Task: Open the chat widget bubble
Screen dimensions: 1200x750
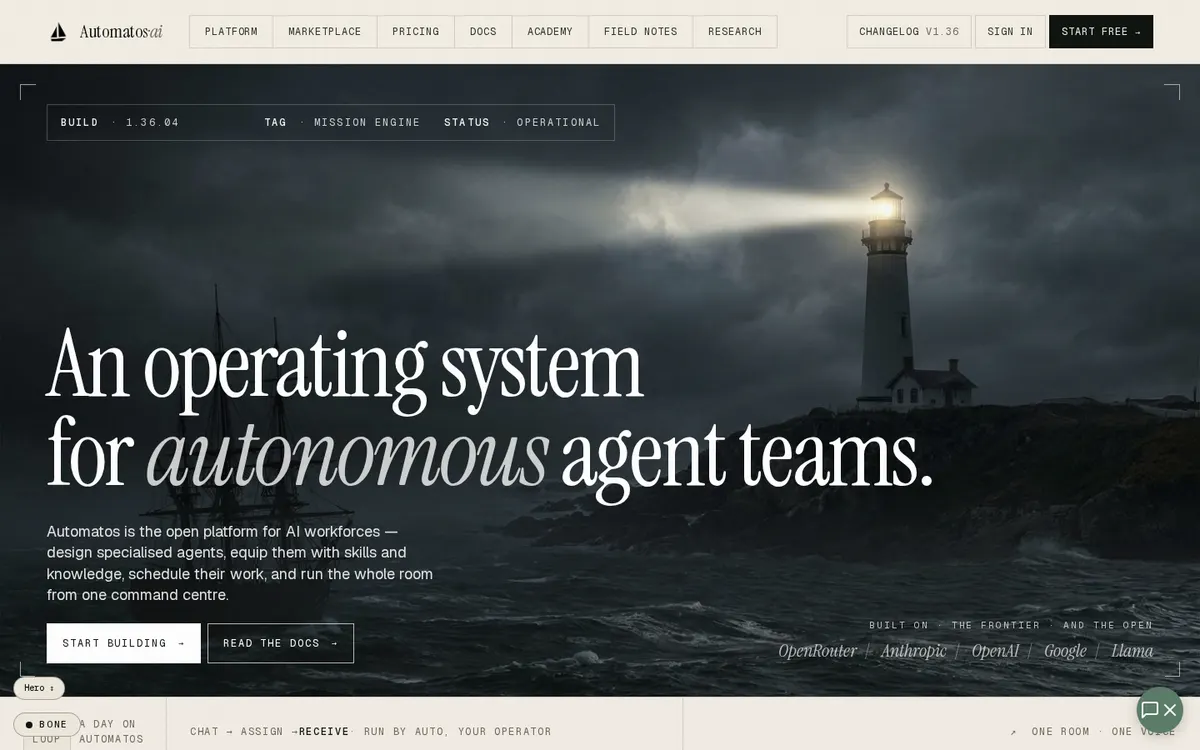Action: (x=1160, y=710)
